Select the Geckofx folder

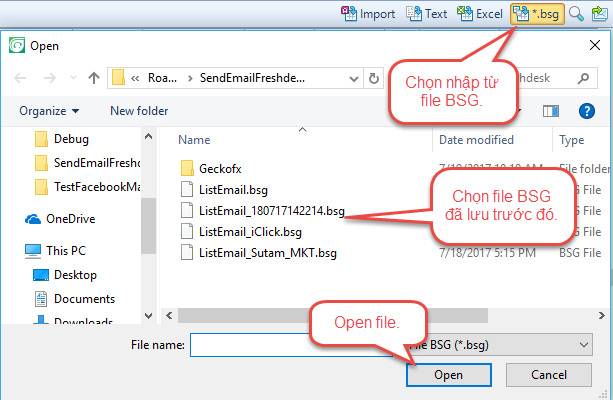(212, 169)
